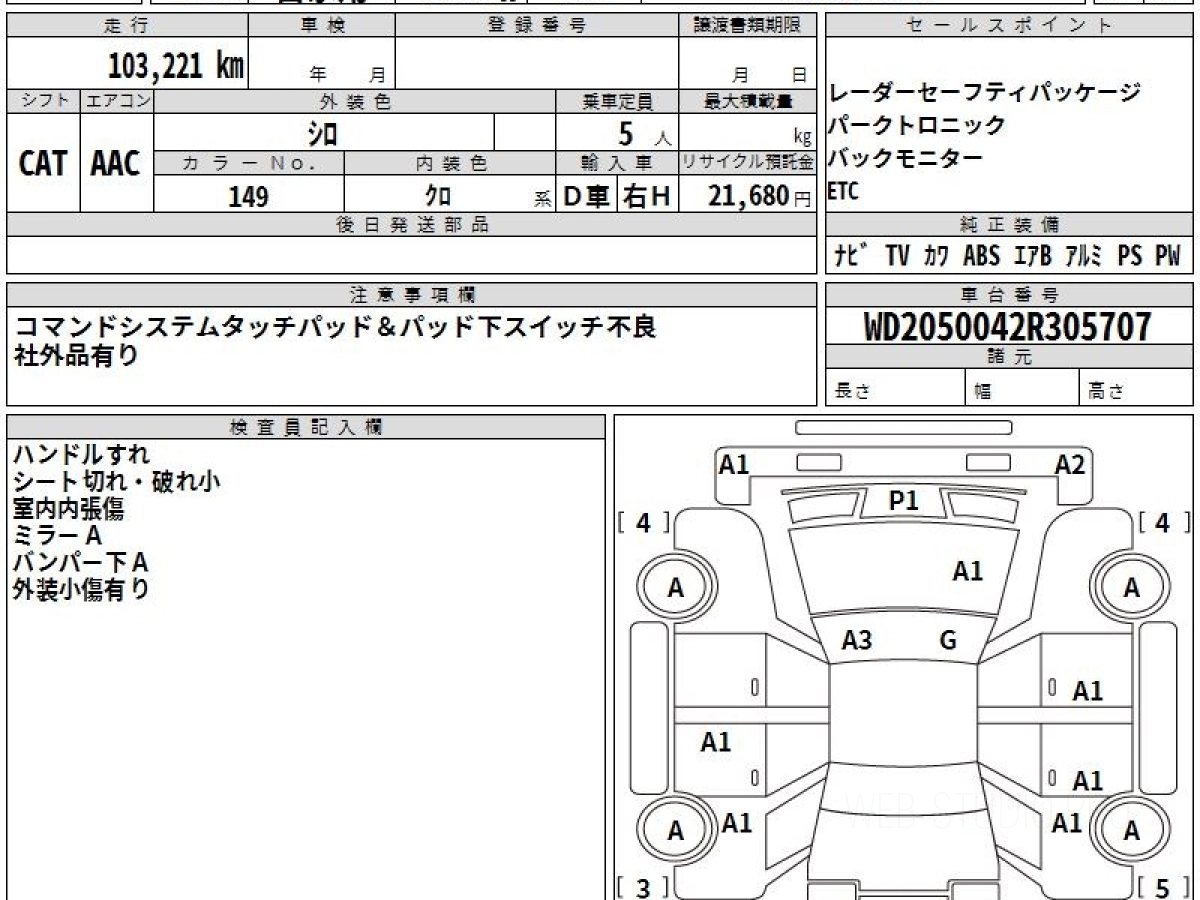Select the exterior color value シロ
This screenshot has width=1200, height=900.
point(322,133)
